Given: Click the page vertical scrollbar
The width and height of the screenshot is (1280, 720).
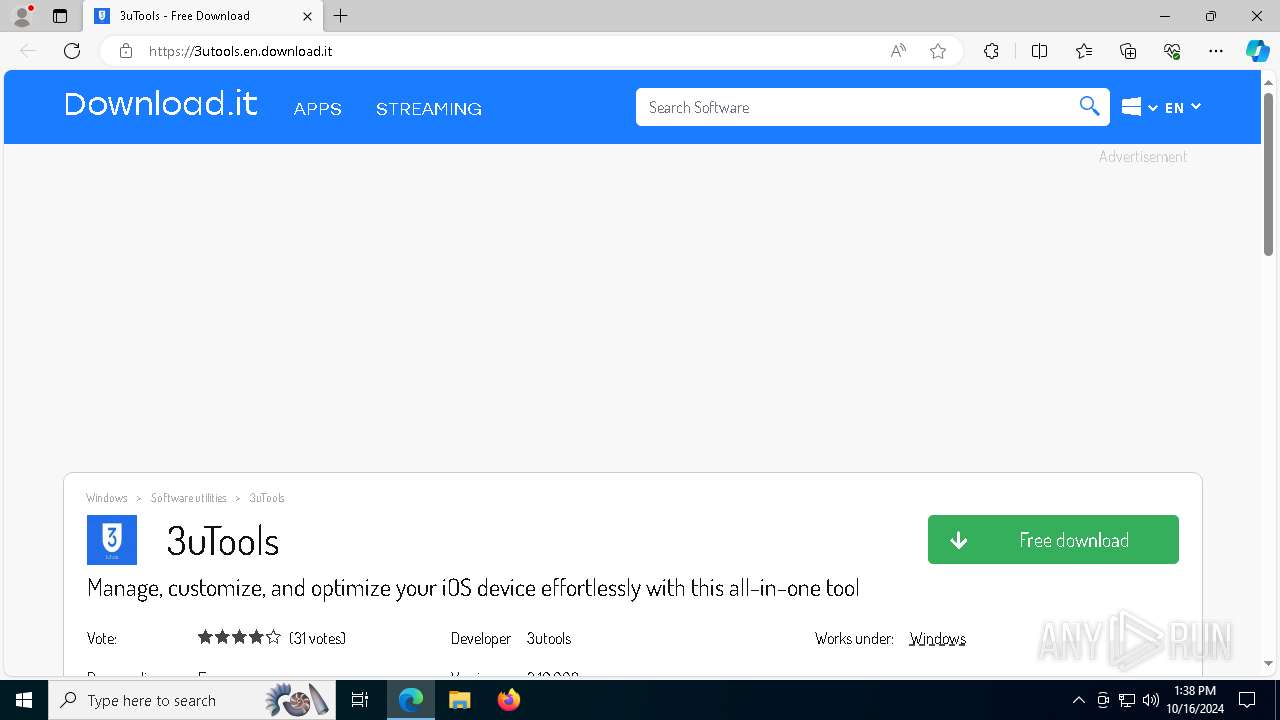Looking at the screenshot, I should coord(1268,175).
